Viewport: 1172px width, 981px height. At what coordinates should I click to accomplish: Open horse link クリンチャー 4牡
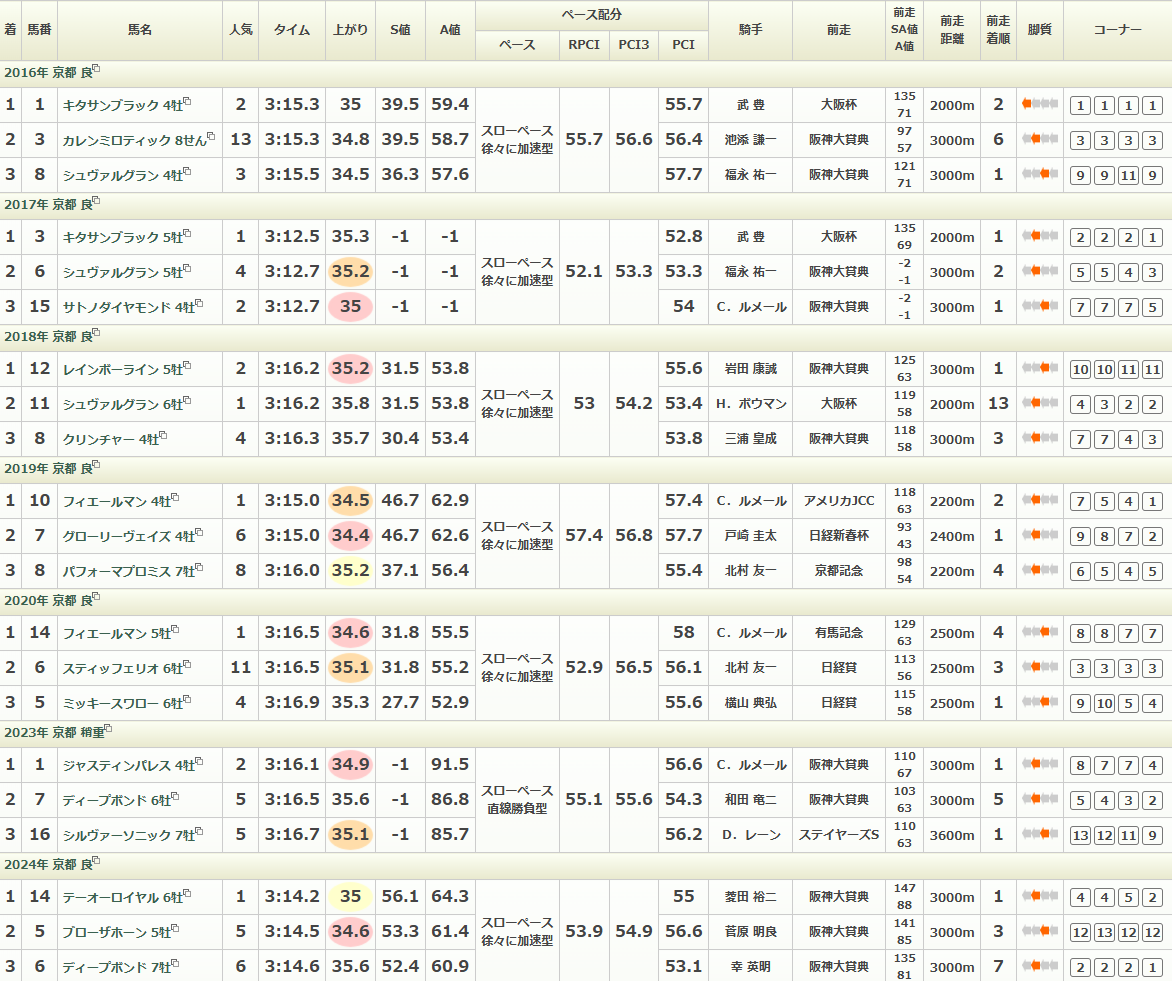click(110, 439)
